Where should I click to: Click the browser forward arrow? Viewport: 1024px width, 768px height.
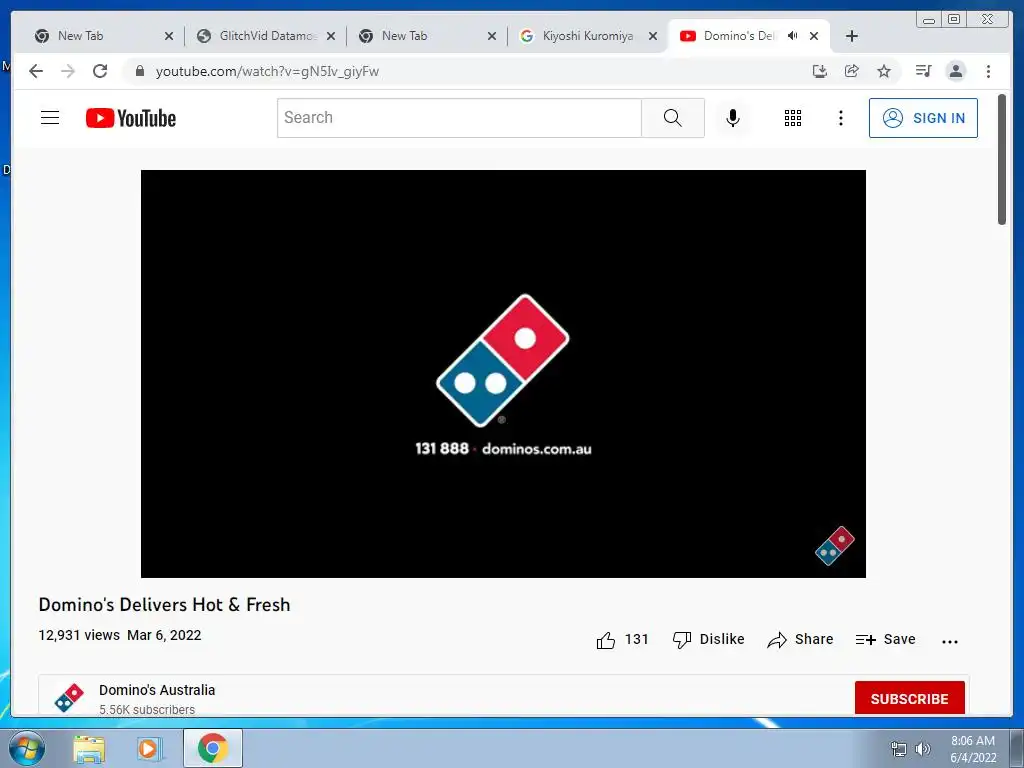[x=68, y=71]
